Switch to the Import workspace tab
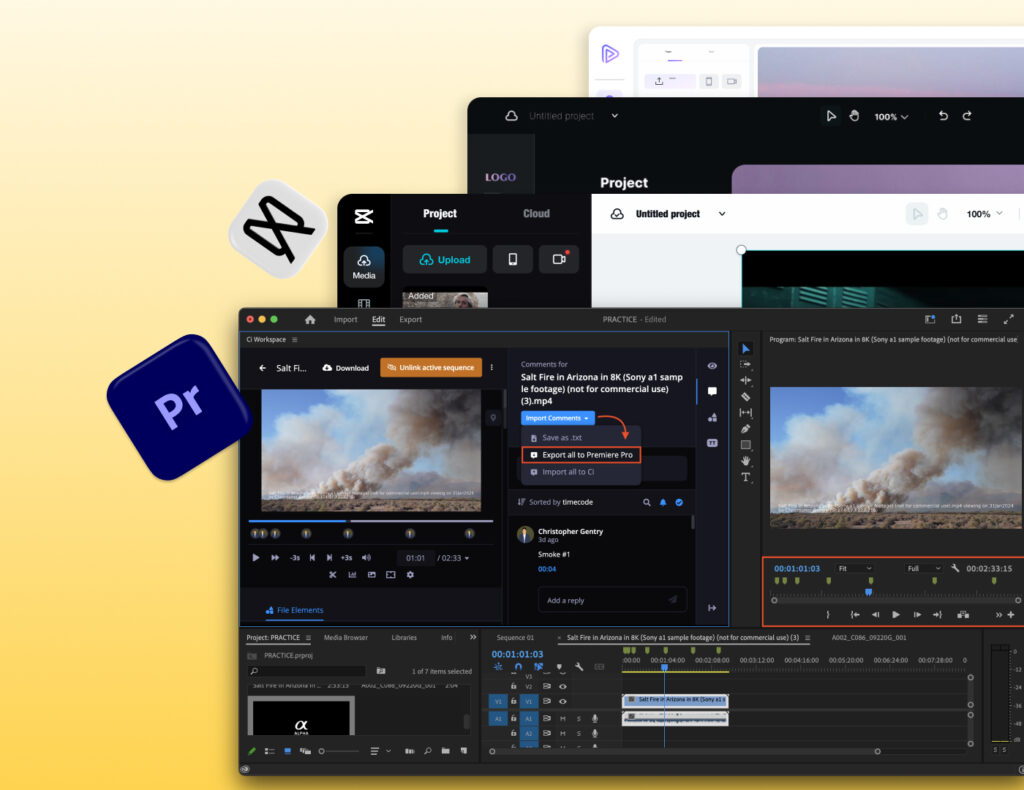The image size is (1024, 790). tap(345, 319)
